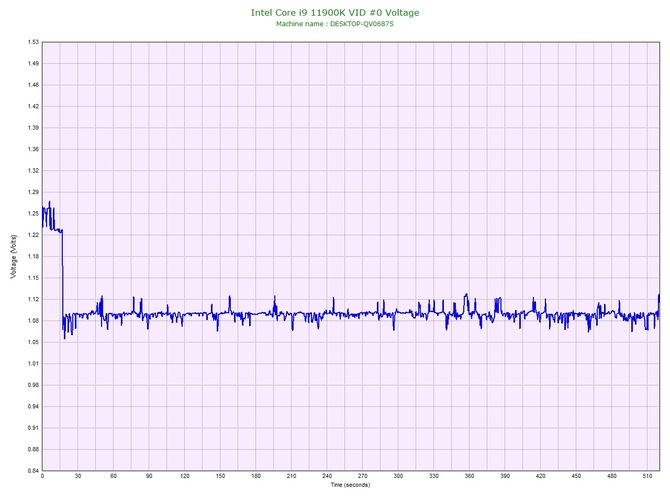This screenshot has width=670, height=502.
Task: Select the 1.29 voltage tick label
Action: pos(33,192)
